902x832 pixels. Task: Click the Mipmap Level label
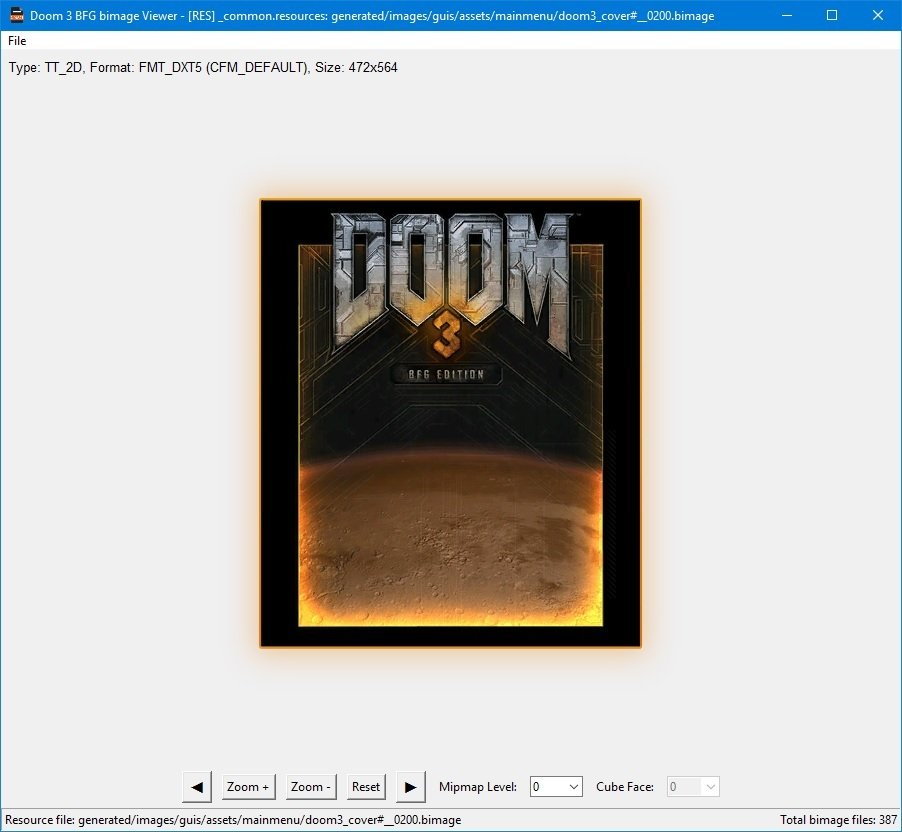click(x=477, y=787)
